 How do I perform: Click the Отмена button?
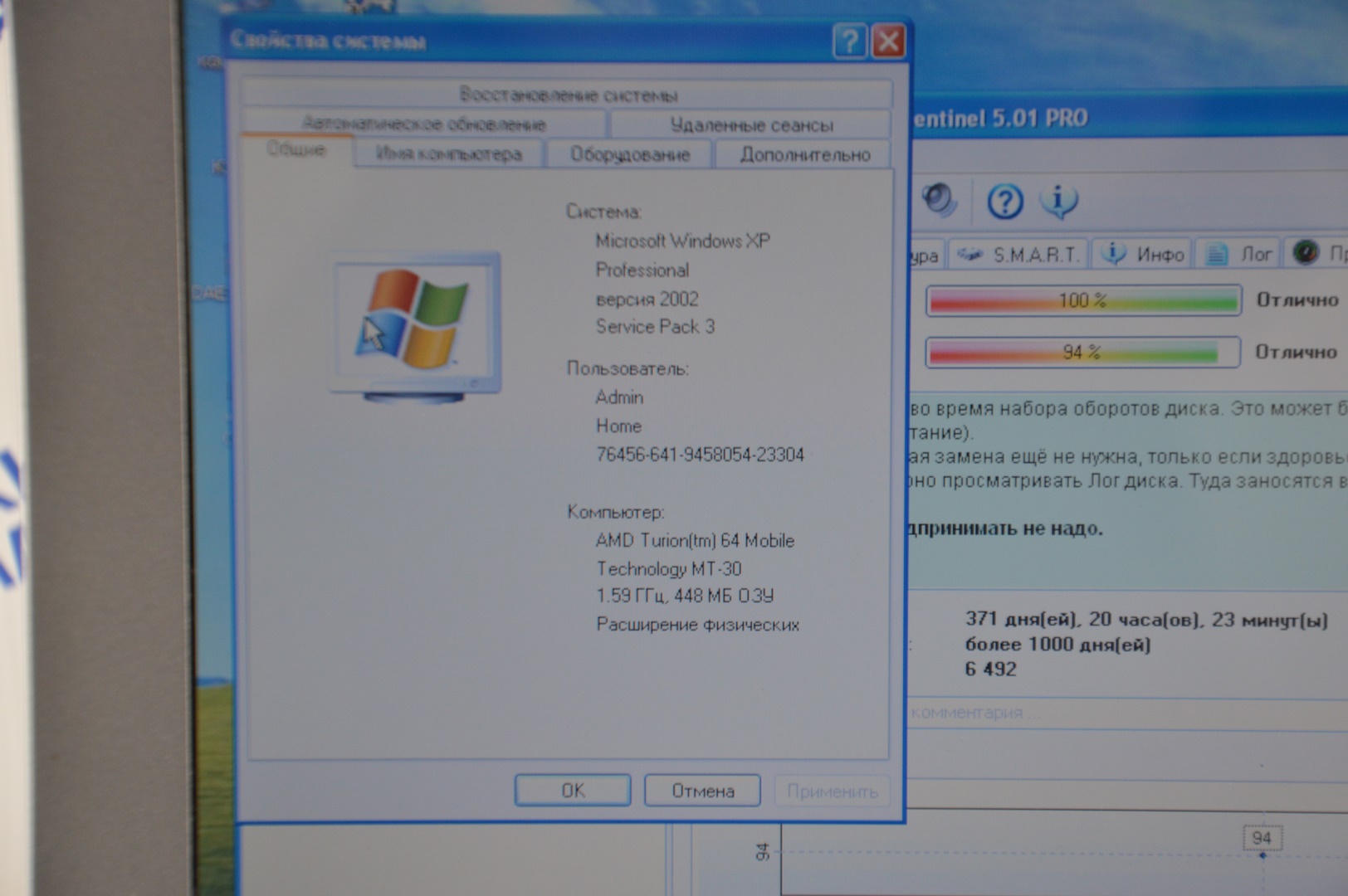702,791
